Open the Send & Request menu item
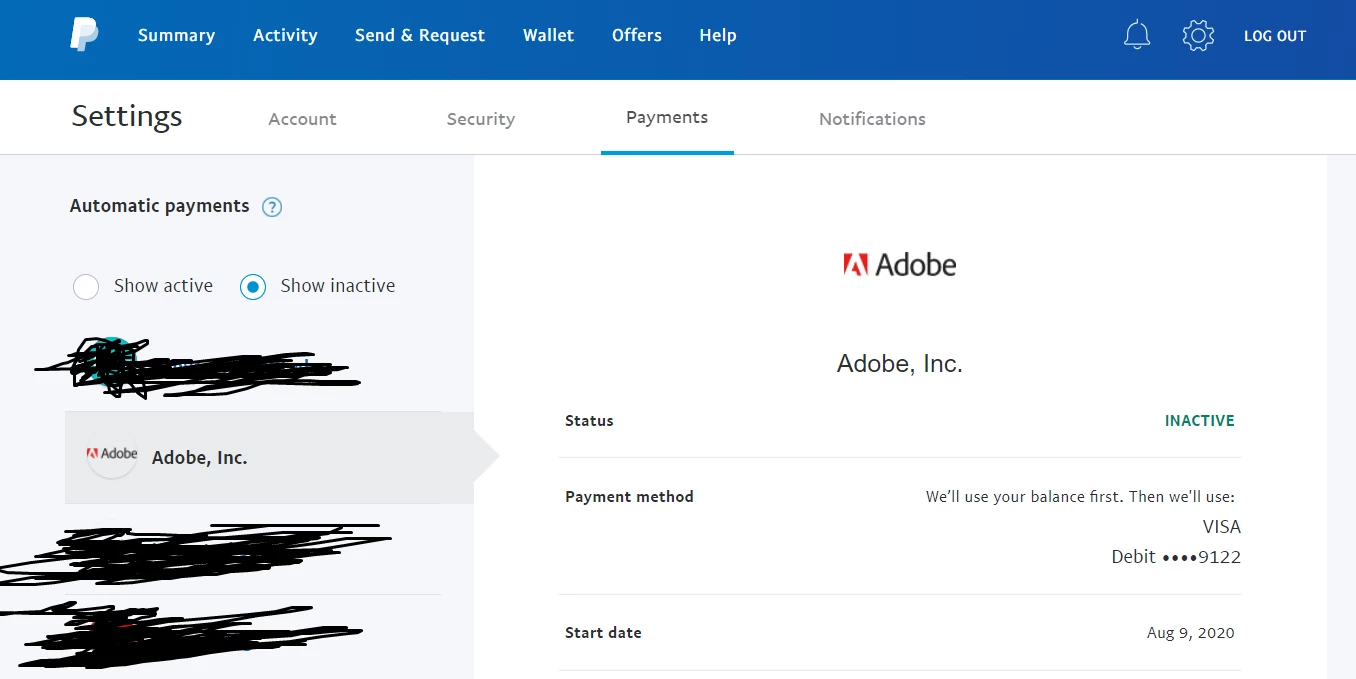Screen dimensions: 1356x679 click(420, 36)
